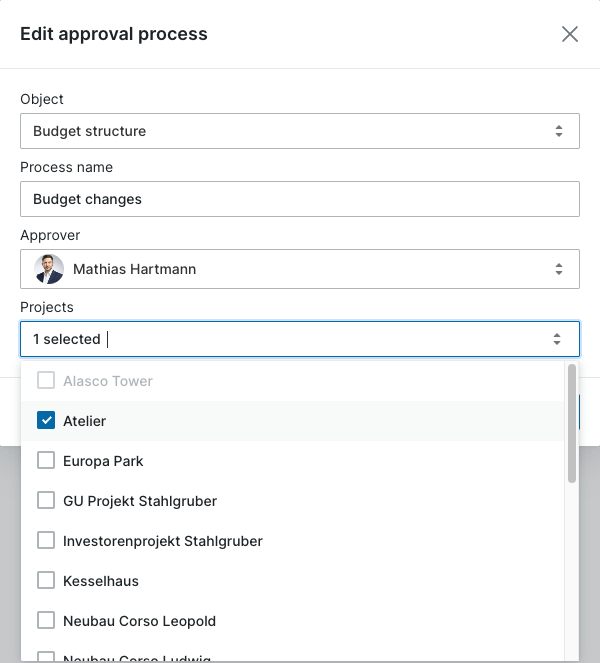Click the Approver field's up-down arrows icon
600x663 pixels.
[x=559, y=269]
